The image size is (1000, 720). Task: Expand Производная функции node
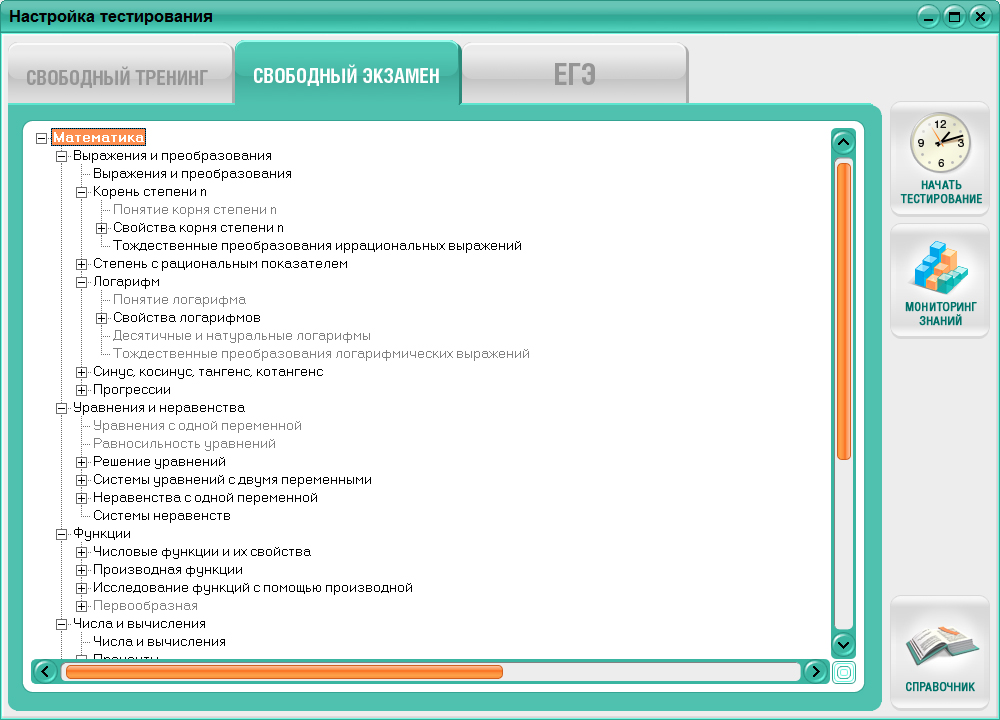point(82,570)
